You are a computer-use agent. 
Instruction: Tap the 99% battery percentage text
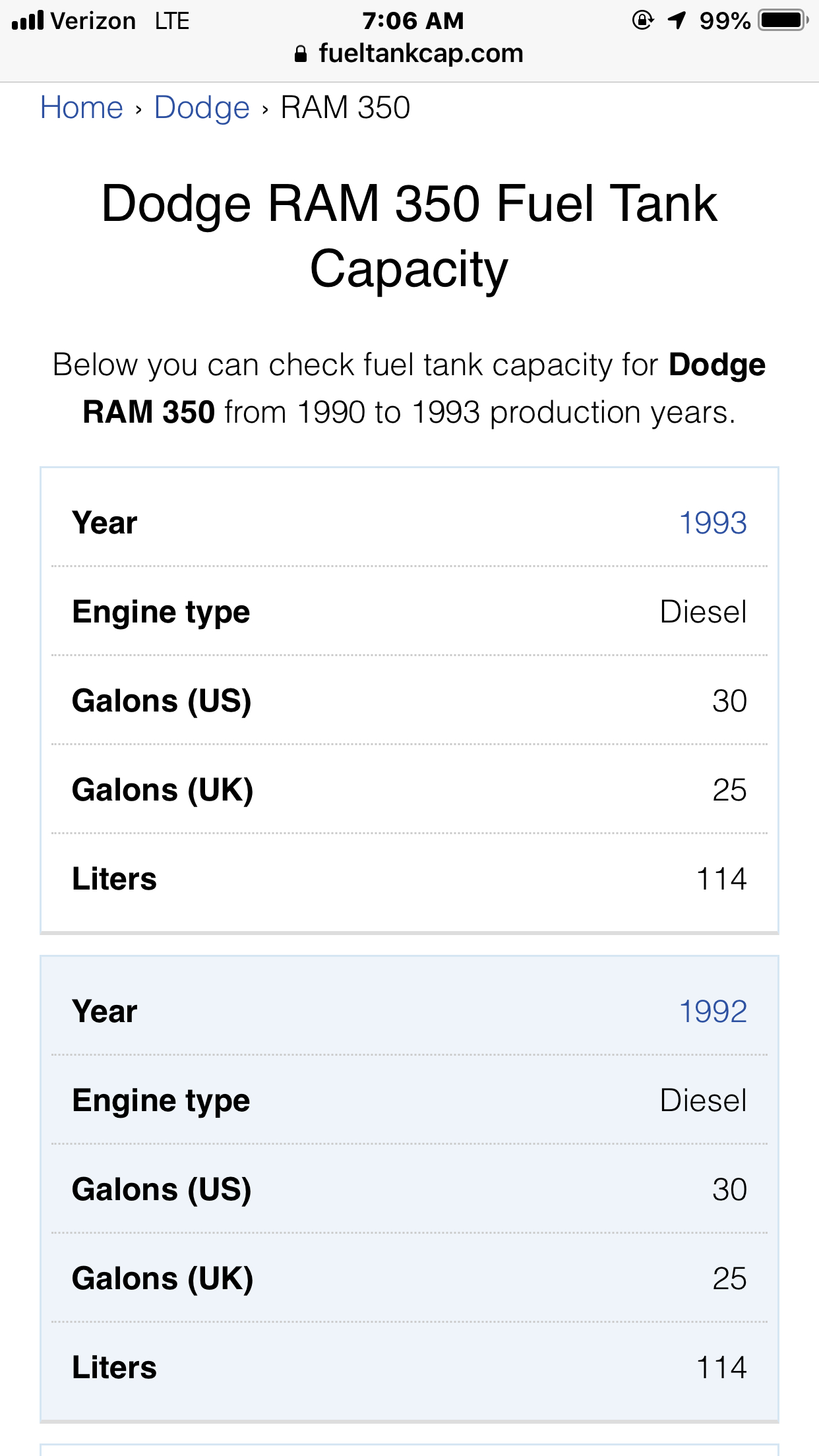click(x=725, y=20)
